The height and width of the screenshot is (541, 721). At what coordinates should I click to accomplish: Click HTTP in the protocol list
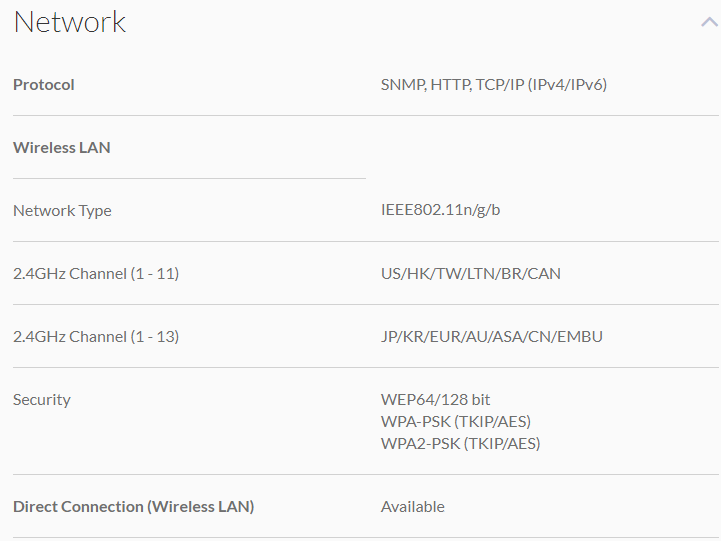click(x=451, y=85)
